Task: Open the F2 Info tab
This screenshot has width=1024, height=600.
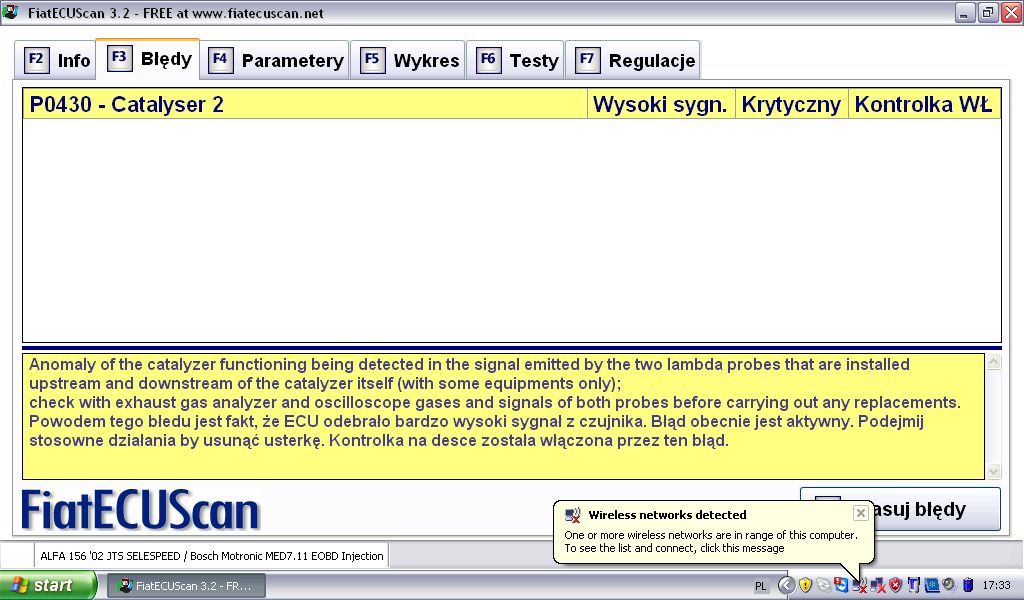Action: (x=56, y=61)
